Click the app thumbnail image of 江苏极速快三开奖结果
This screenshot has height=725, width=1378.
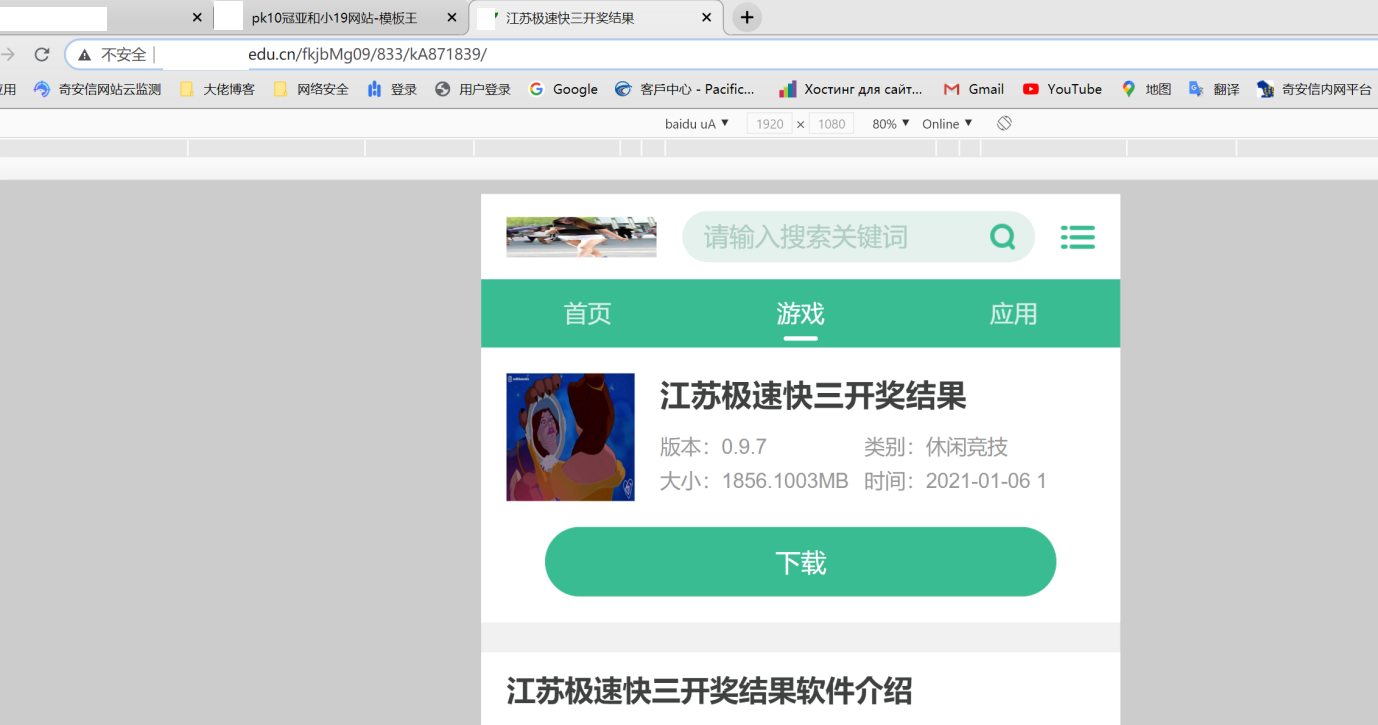tap(570, 437)
